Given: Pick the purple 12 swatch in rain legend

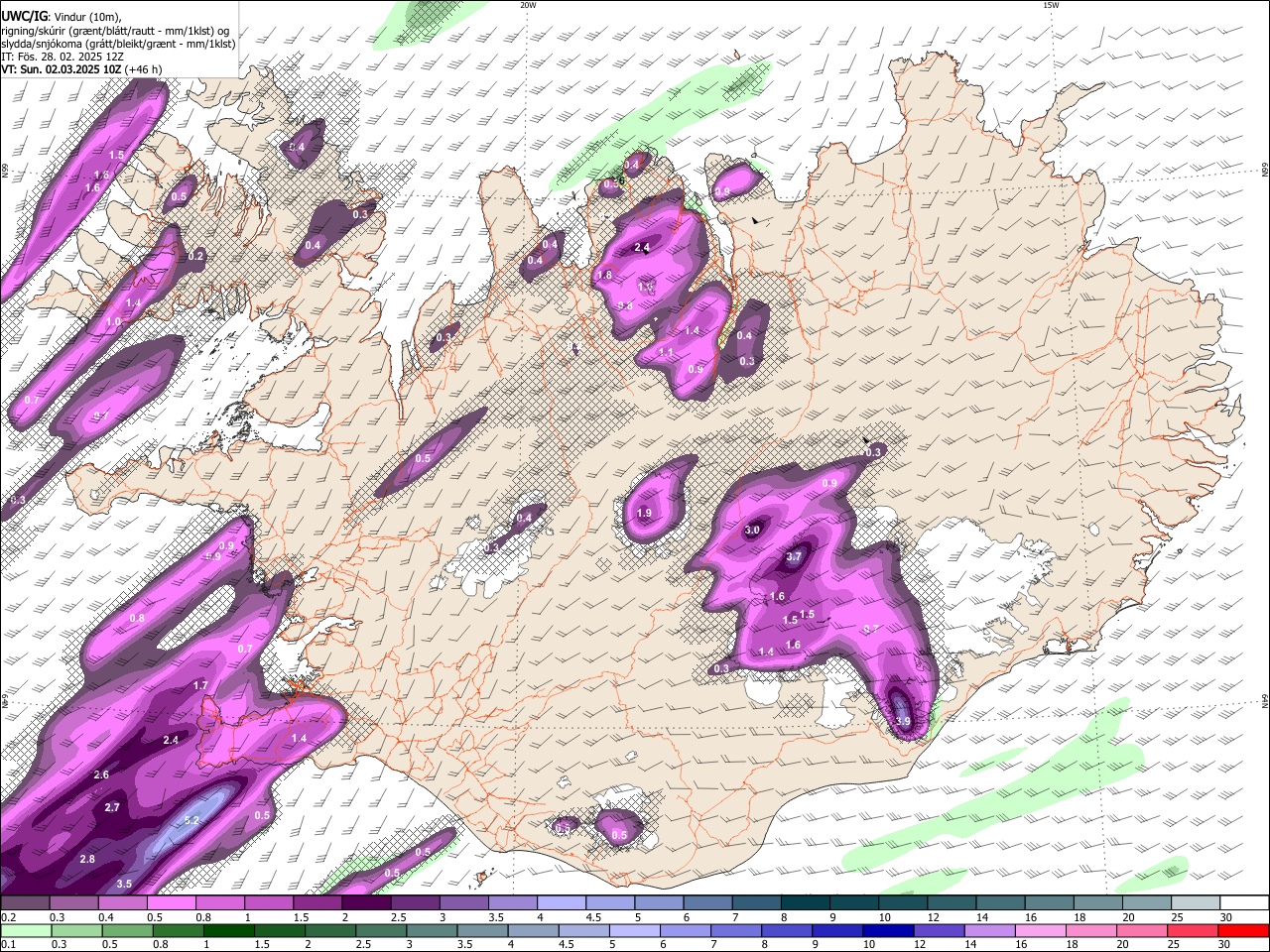Looking at the screenshot, I should point(940,930).
